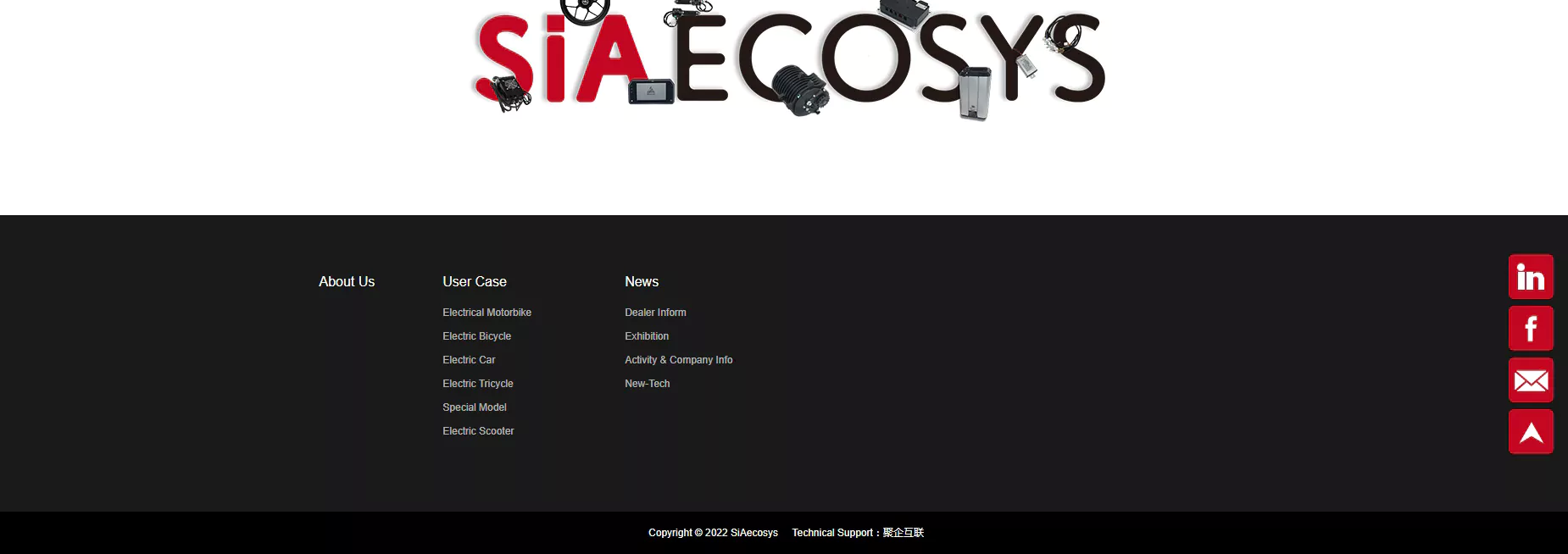
Task: Click the 聚企互联 technical support link
Action: (904, 533)
